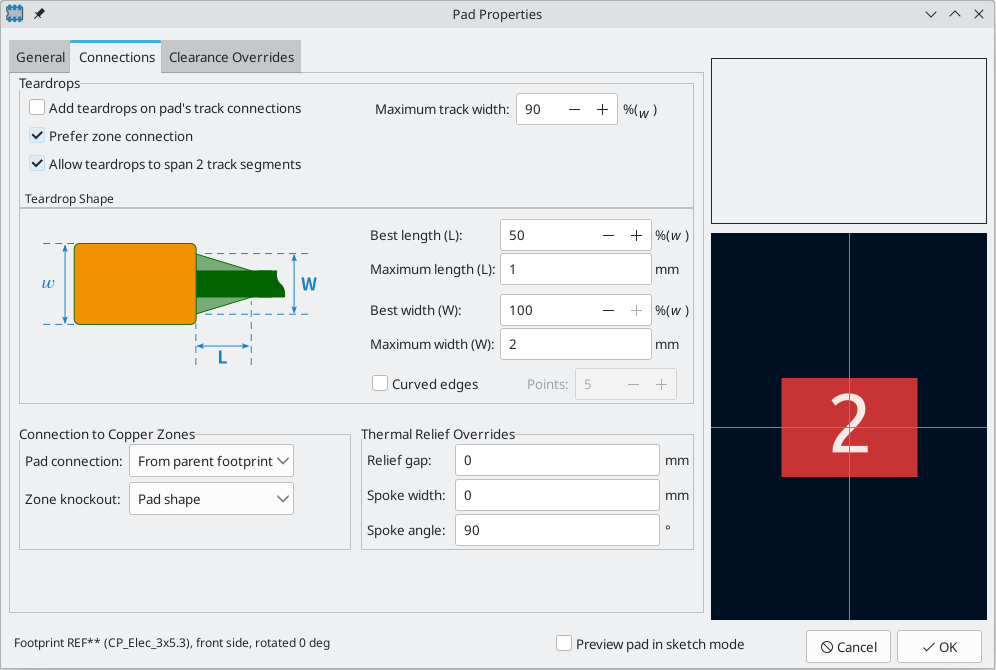996x670 pixels.
Task: Open the Zone knockout dropdown
Action: pyautogui.click(x=212, y=499)
